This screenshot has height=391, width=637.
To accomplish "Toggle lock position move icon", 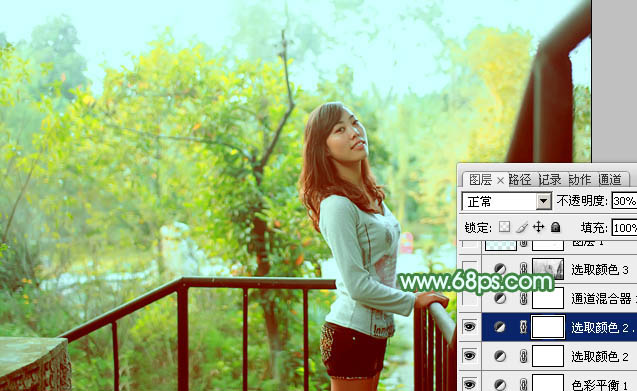I will (x=538, y=227).
